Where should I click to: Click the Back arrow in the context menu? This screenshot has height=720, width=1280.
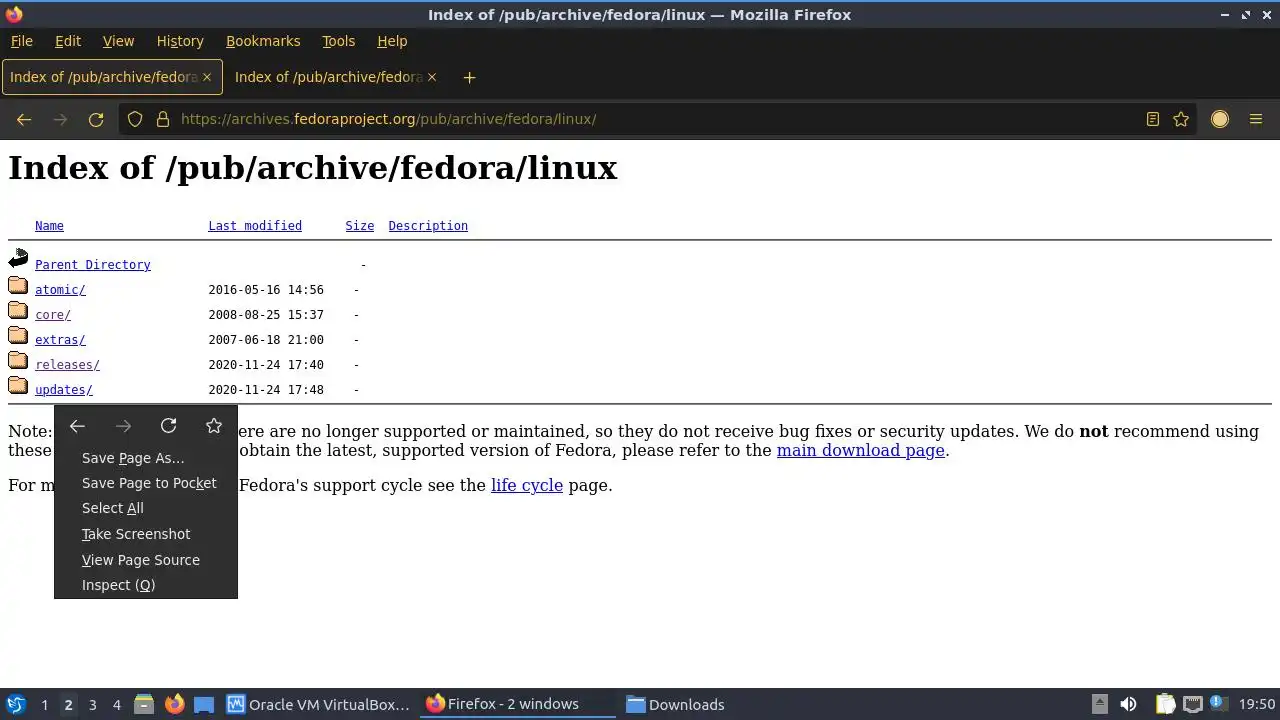pyautogui.click(x=77, y=426)
